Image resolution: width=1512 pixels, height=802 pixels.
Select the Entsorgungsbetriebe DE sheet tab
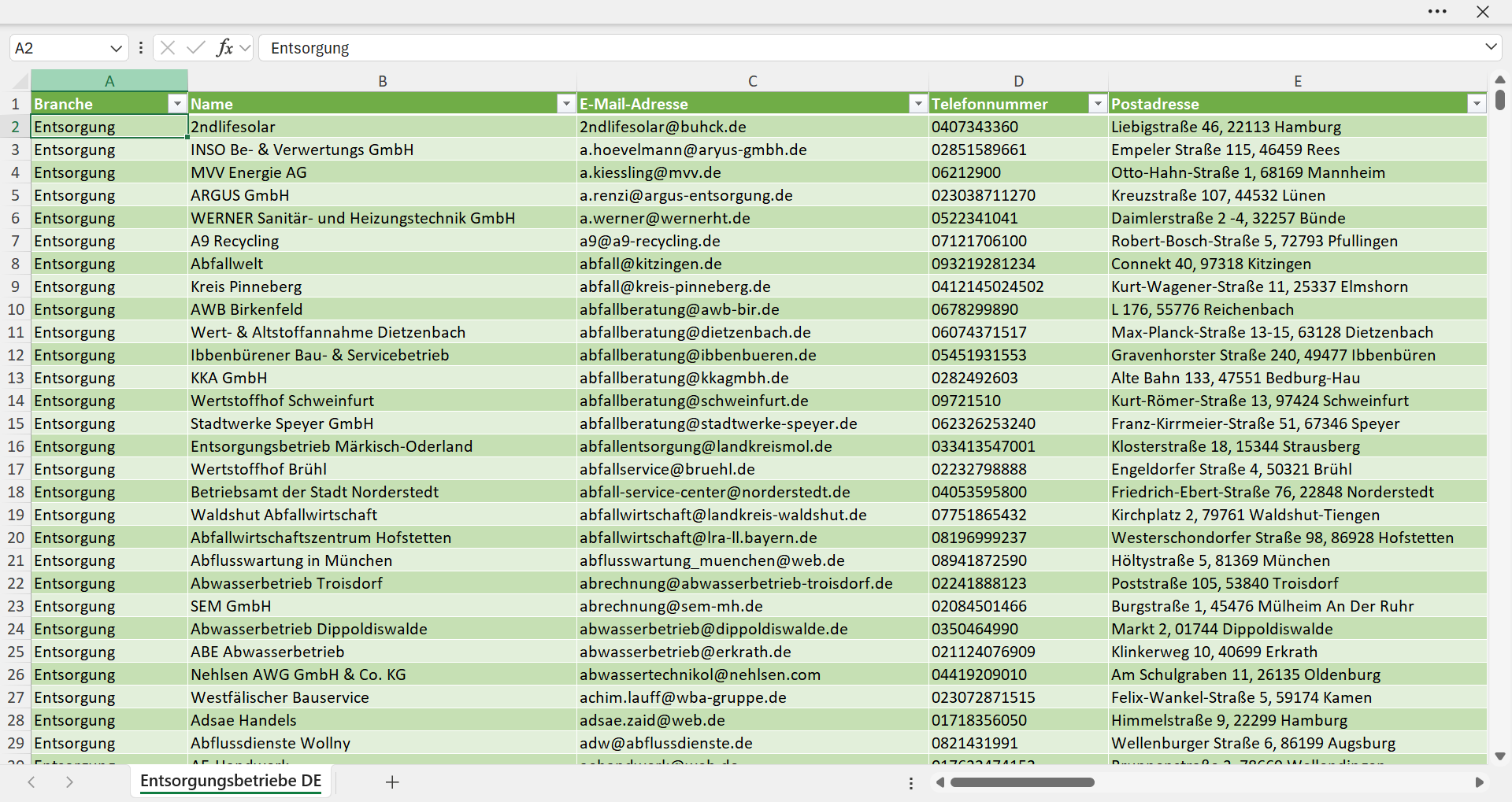tap(231, 781)
